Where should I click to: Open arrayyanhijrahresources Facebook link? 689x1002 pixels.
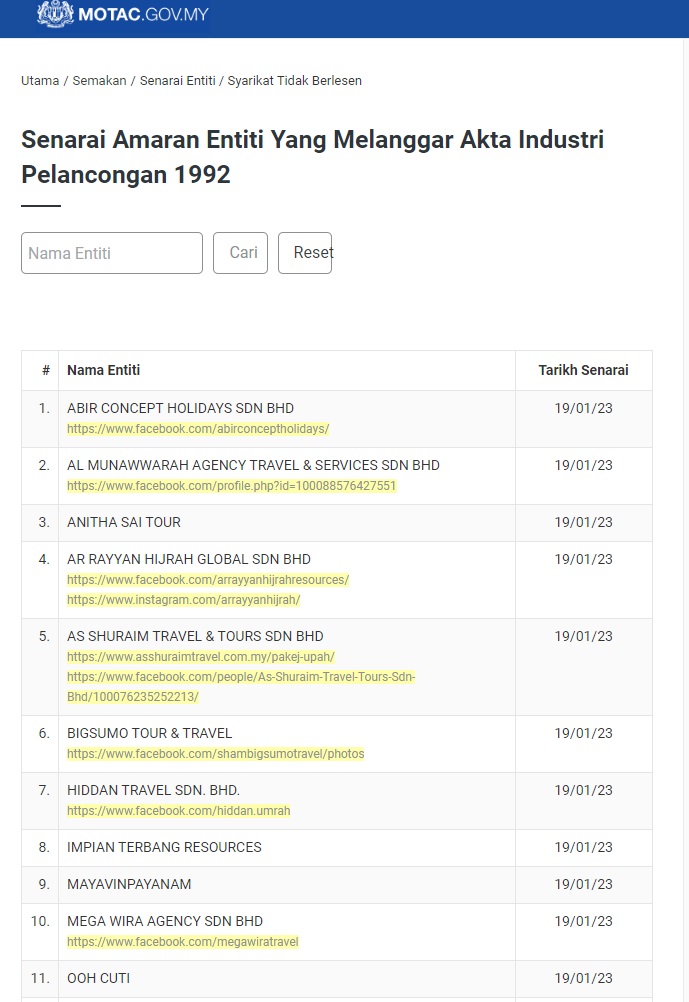point(208,580)
